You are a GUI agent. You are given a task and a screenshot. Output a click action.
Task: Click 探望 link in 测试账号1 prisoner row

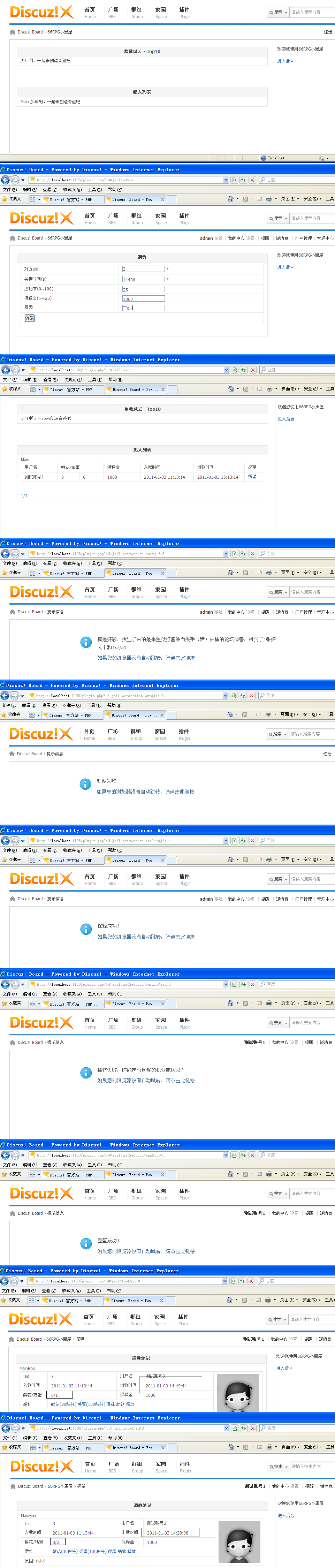click(252, 477)
